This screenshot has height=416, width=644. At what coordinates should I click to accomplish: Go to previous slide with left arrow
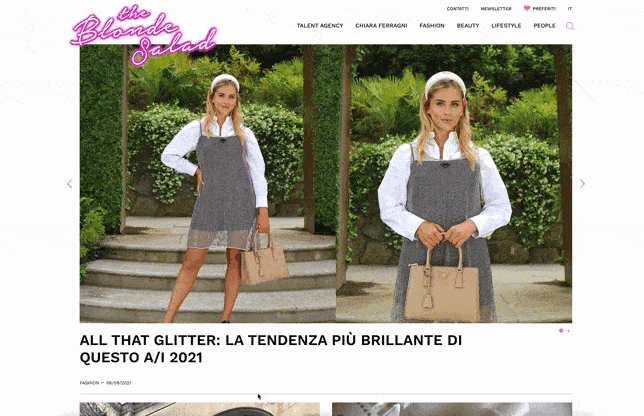69,184
